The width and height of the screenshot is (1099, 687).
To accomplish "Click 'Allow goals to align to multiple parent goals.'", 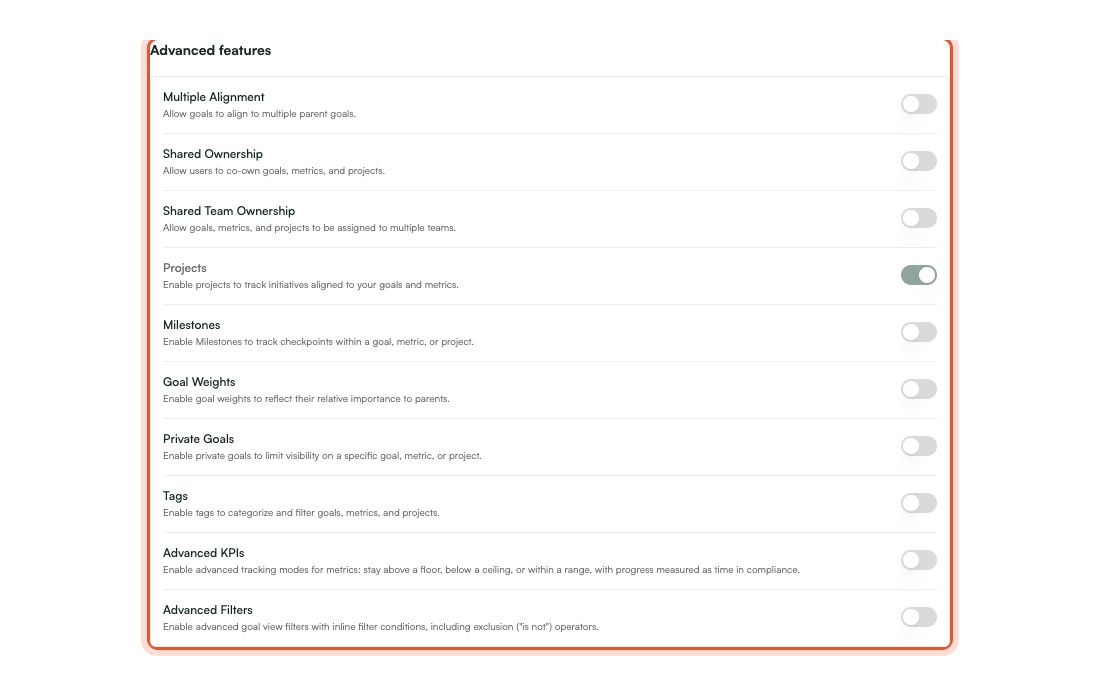I will pyautogui.click(x=259, y=114).
